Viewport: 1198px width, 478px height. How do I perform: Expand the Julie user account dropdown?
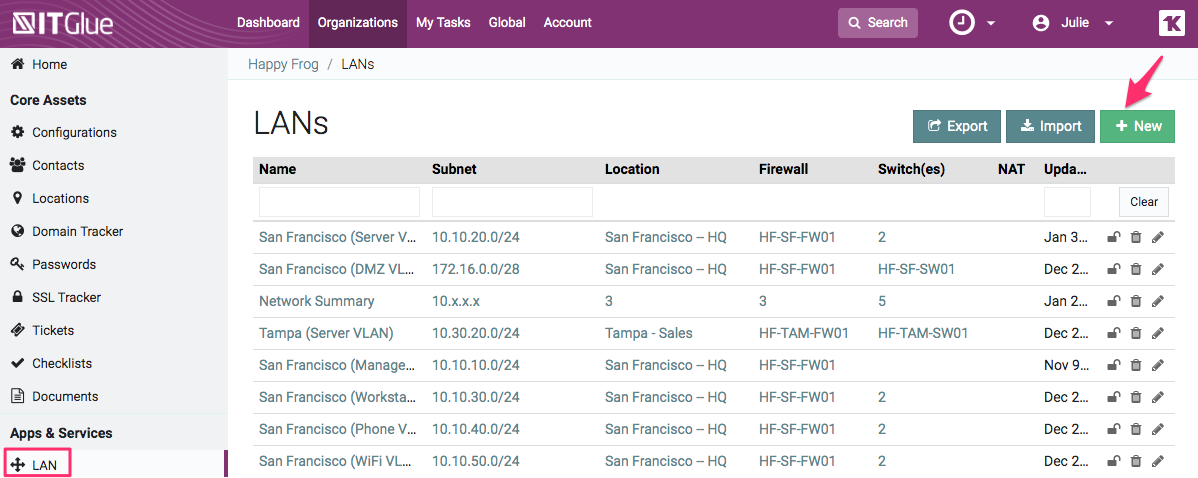click(x=1073, y=23)
